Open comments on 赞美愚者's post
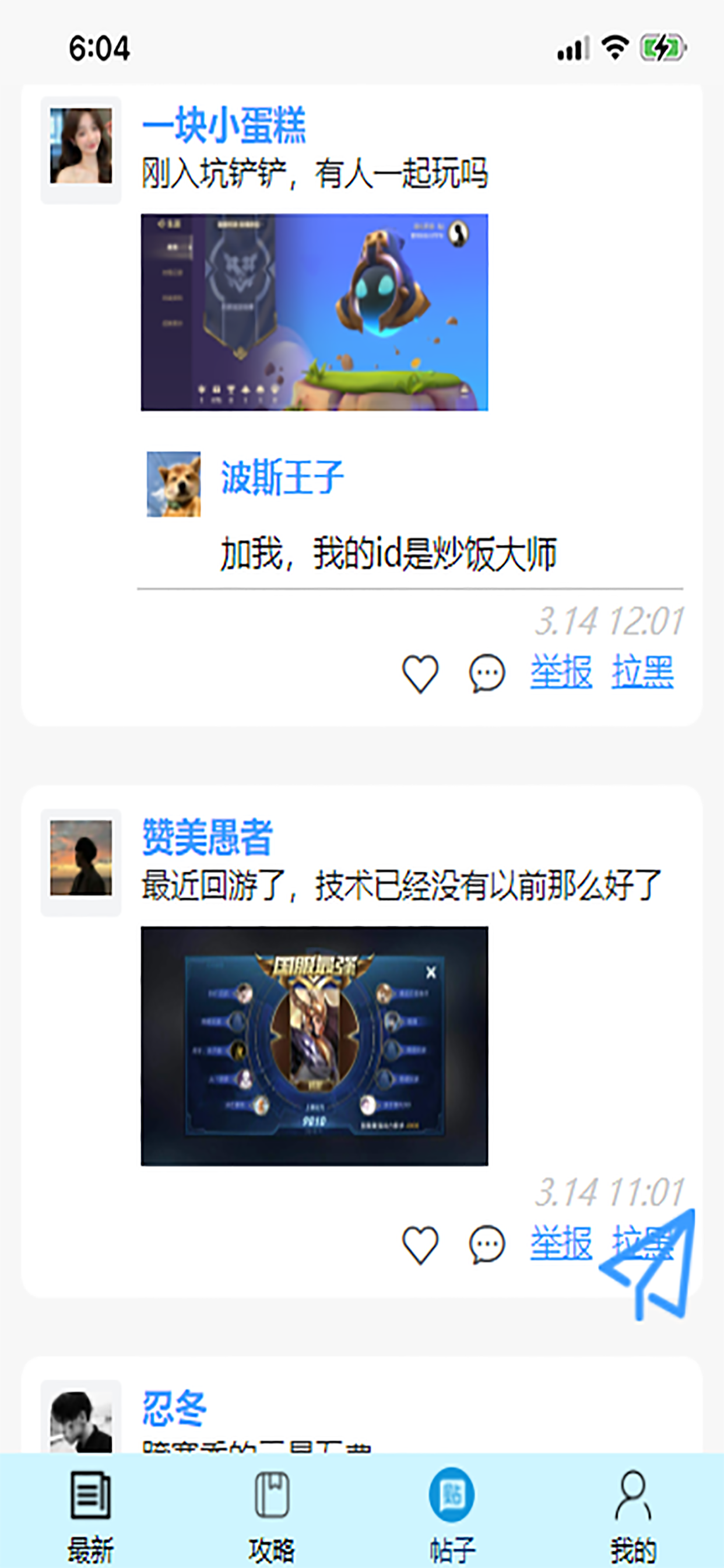Screen dimensions: 724x1568 tap(487, 1244)
